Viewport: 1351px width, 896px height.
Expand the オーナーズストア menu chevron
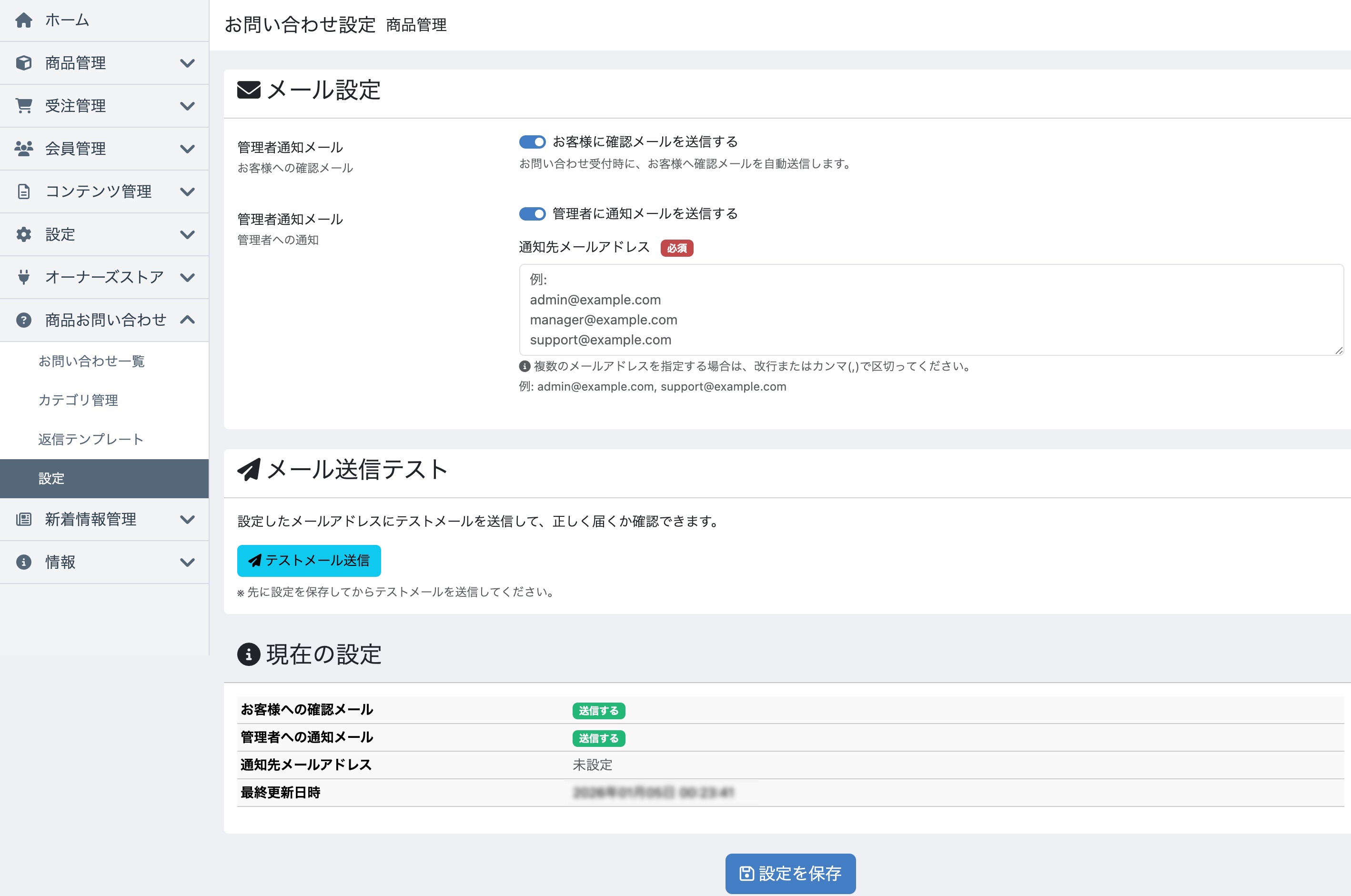point(187,278)
